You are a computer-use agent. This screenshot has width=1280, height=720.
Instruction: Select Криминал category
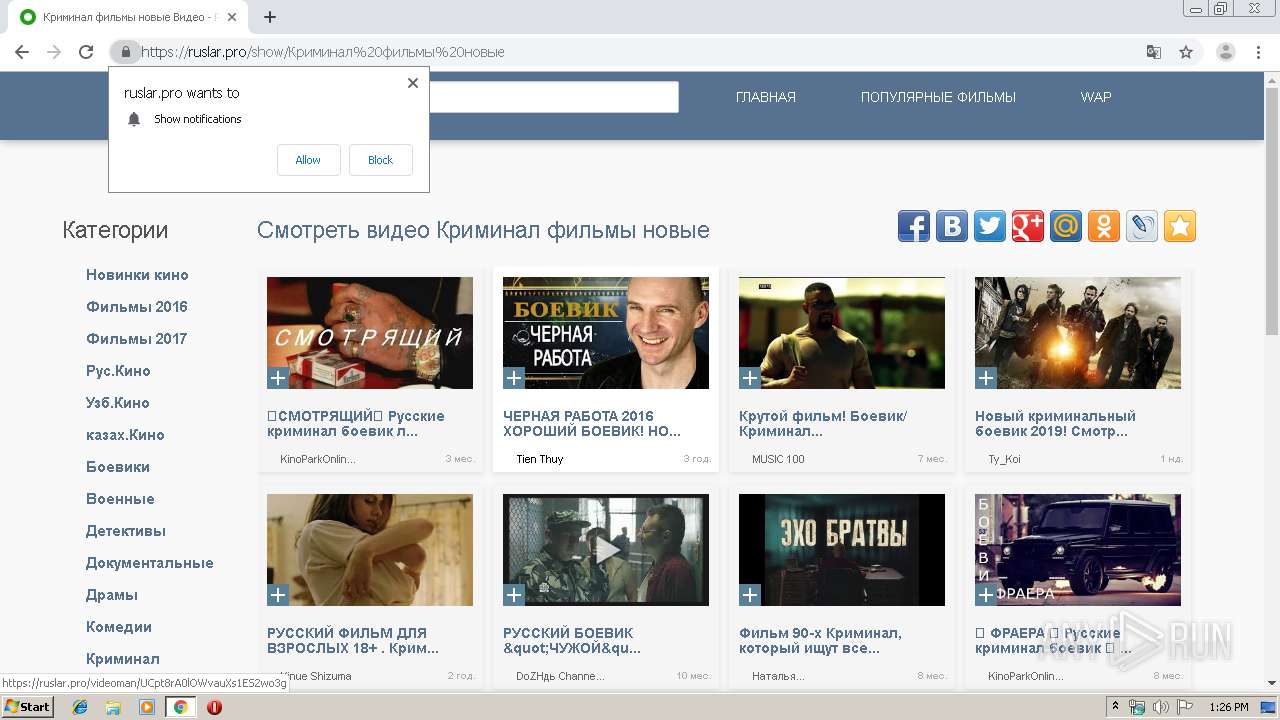click(x=123, y=659)
